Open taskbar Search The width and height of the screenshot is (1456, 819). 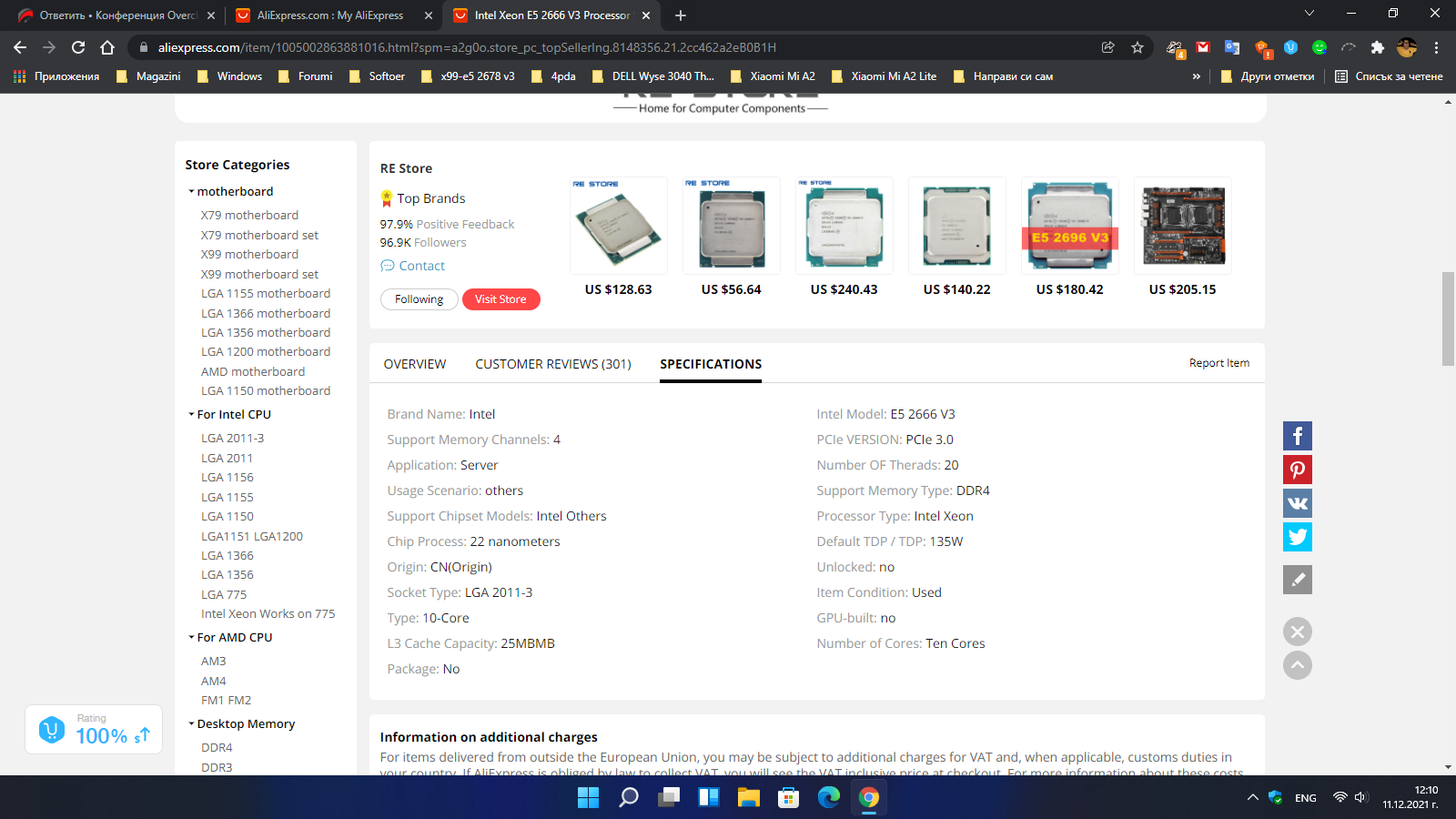(629, 798)
